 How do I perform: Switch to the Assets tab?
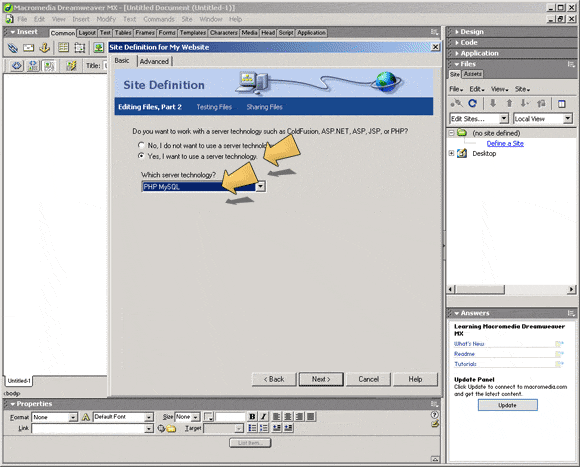(x=473, y=74)
